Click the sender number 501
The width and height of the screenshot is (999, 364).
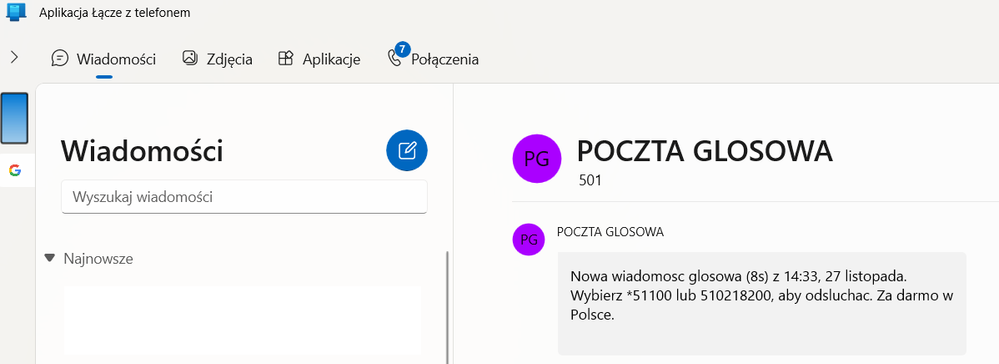[590, 180]
